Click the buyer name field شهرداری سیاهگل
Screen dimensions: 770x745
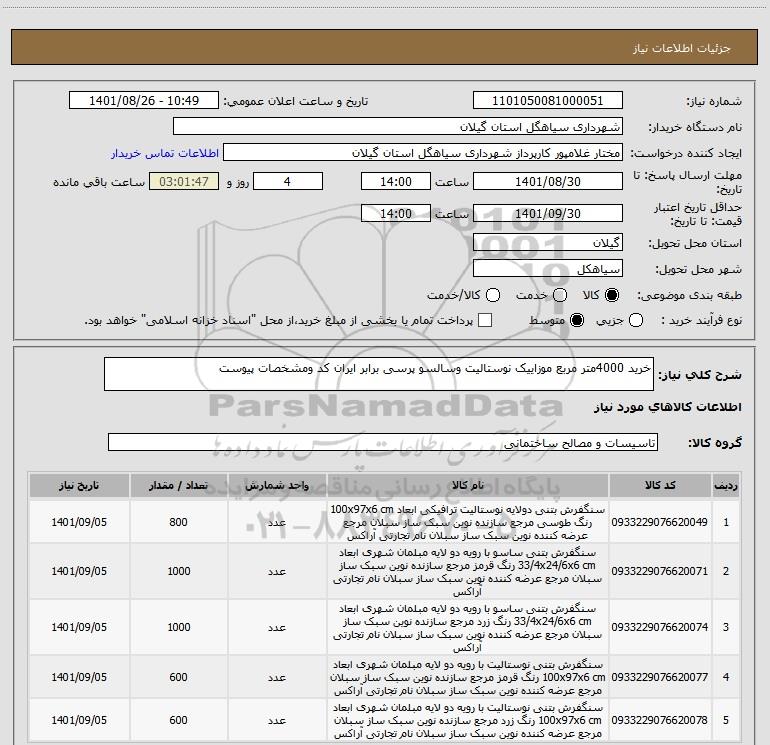tap(398, 126)
